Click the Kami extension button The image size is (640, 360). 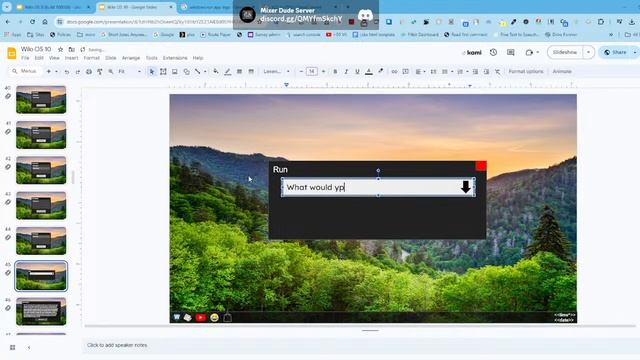click(472, 52)
